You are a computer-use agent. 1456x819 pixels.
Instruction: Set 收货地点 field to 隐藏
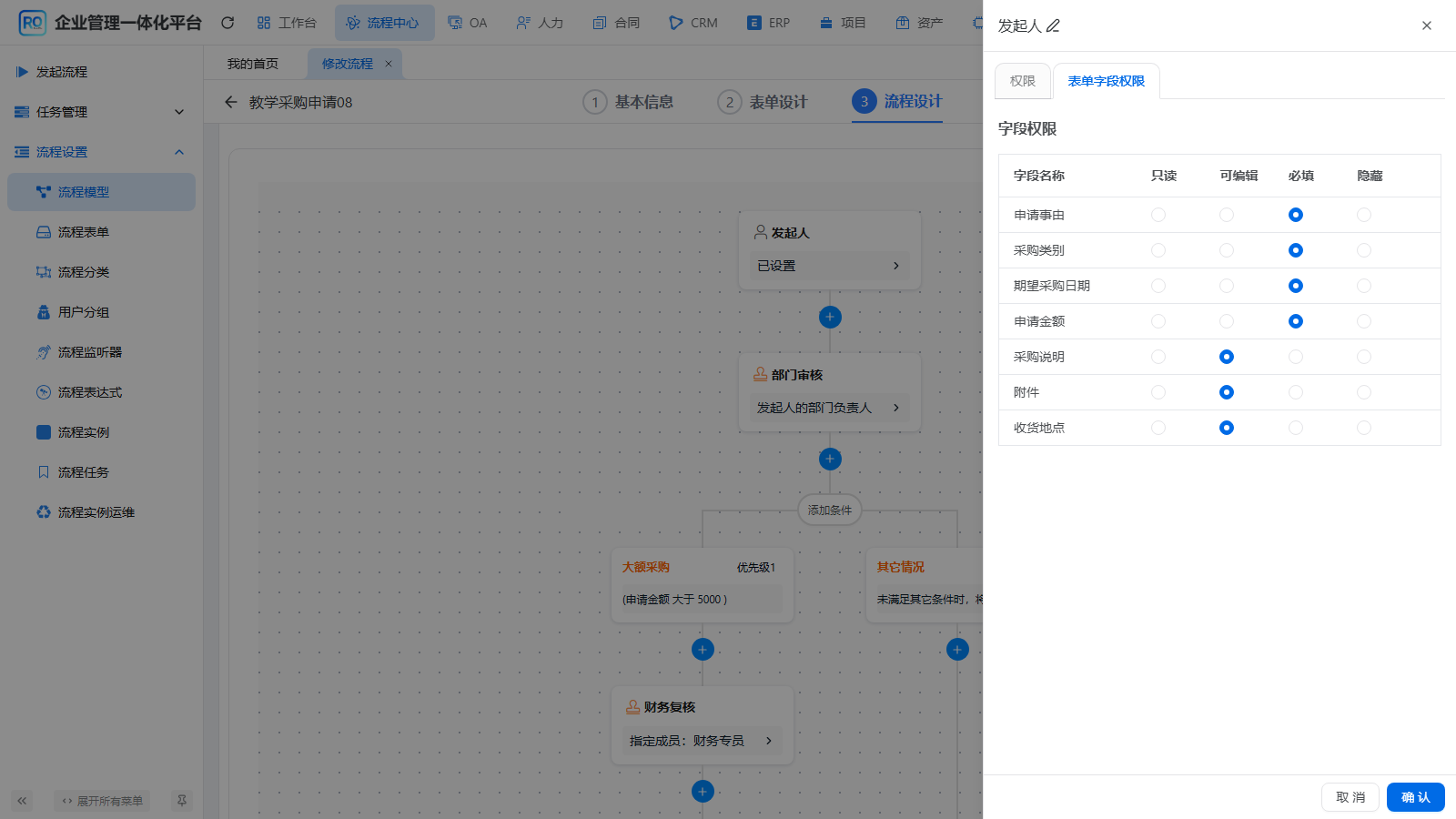[1364, 428]
